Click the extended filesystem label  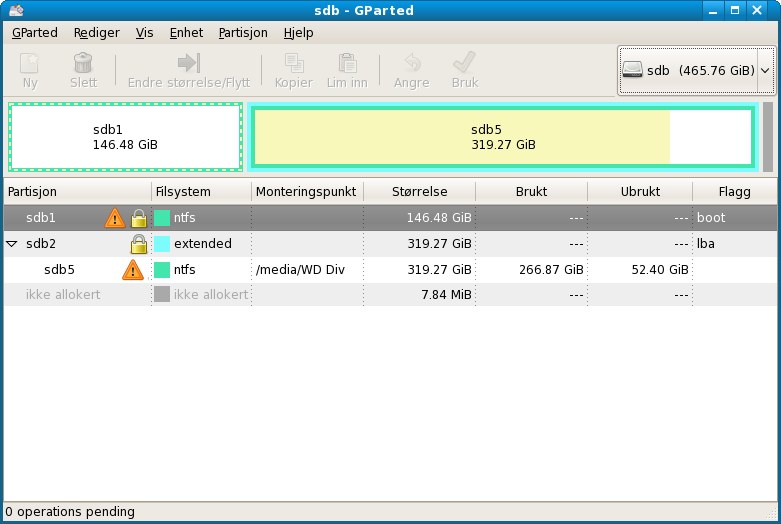click(x=203, y=244)
